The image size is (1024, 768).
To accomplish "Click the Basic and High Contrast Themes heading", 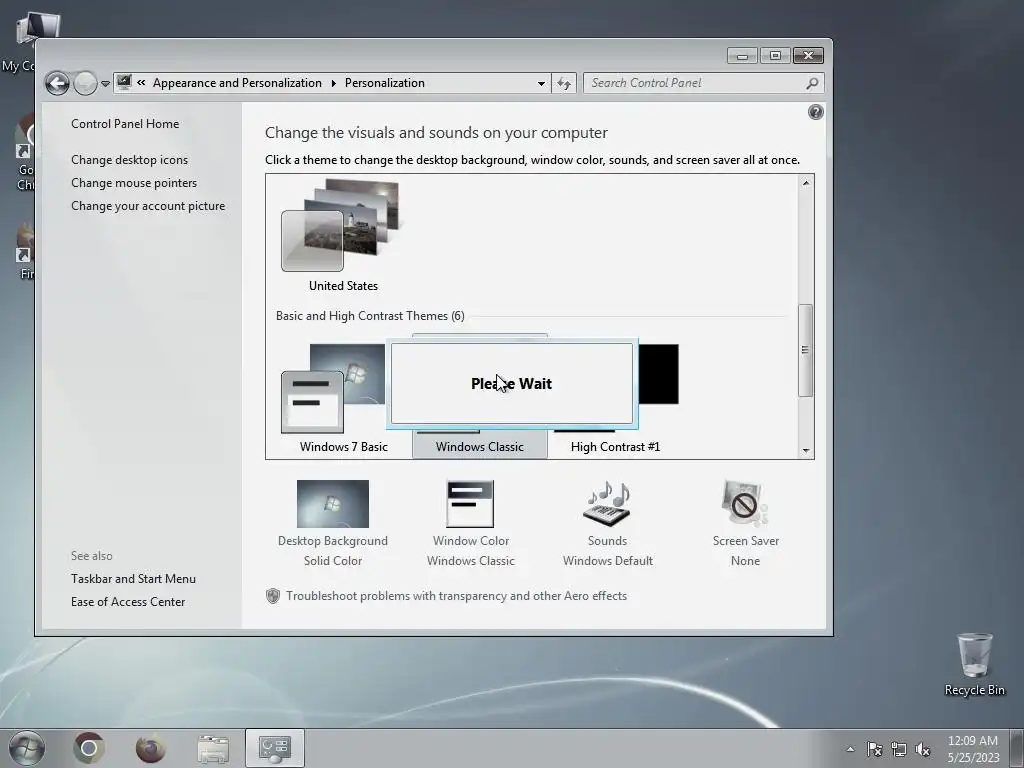I will pyautogui.click(x=370, y=316).
